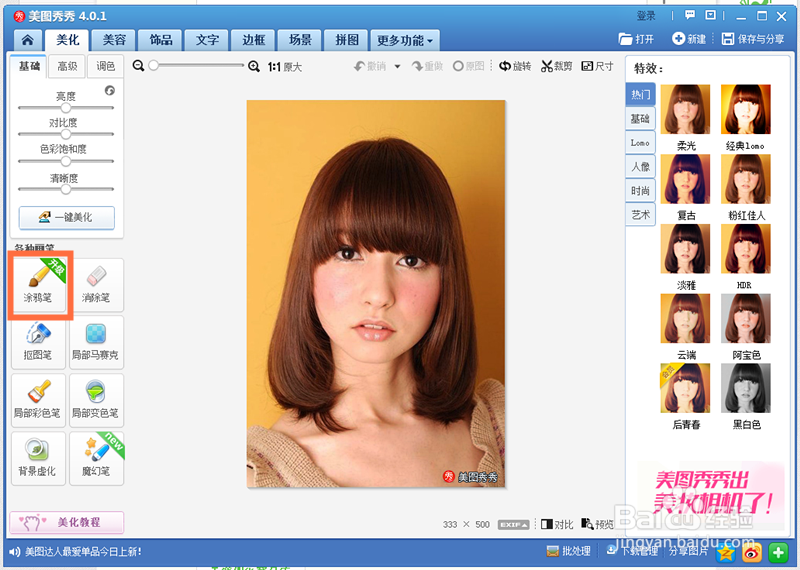Click the speaker announcement icon

click(x=15, y=552)
